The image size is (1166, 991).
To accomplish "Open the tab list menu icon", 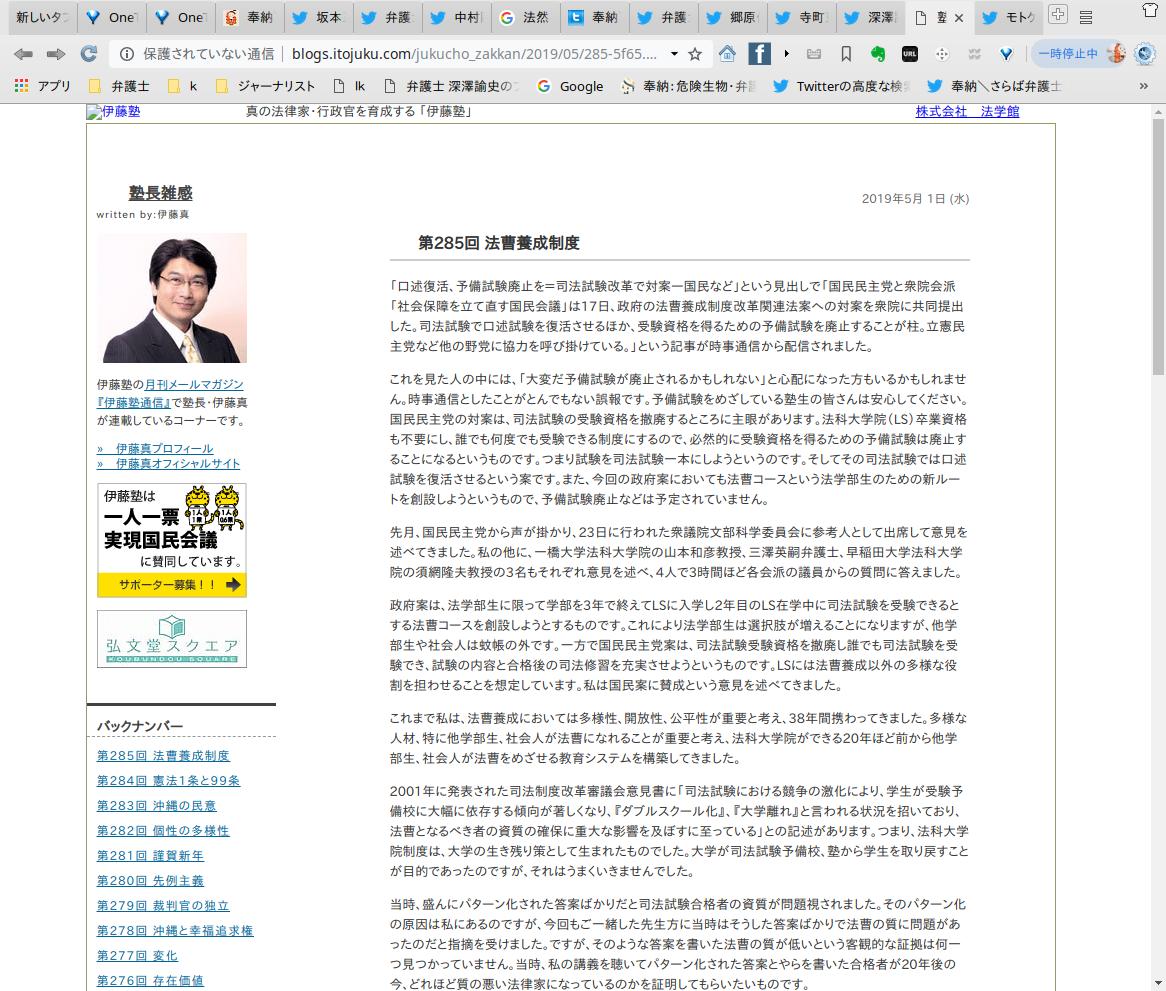I will pyautogui.click(x=1086, y=16).
